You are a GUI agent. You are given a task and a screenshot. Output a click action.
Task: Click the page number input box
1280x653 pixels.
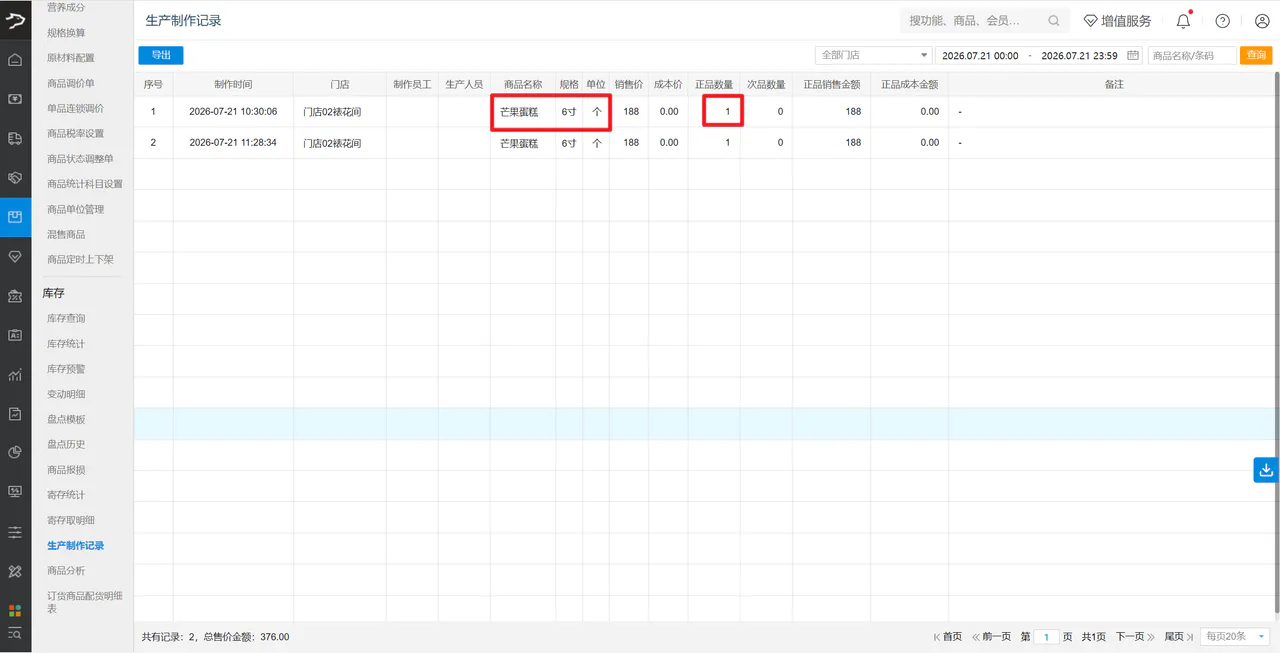[1046, 637]
